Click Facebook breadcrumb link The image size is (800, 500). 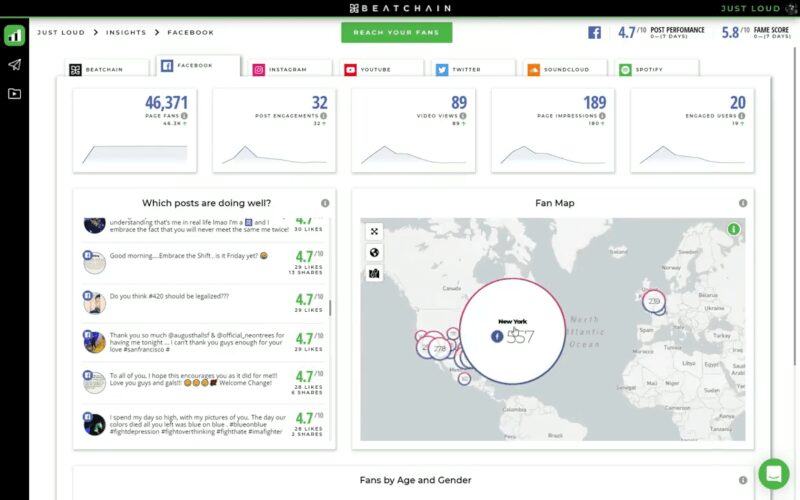click(x=191, y=32)
